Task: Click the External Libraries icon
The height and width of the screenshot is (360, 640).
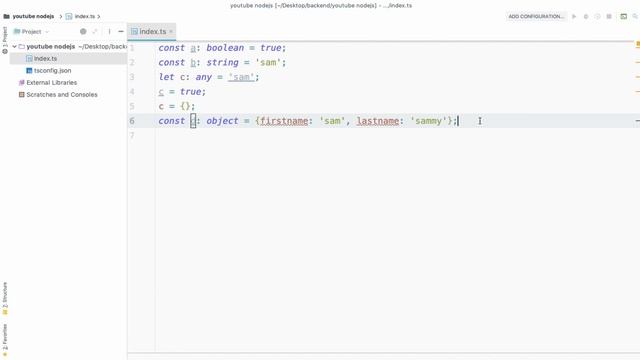Action: (22, 82)
